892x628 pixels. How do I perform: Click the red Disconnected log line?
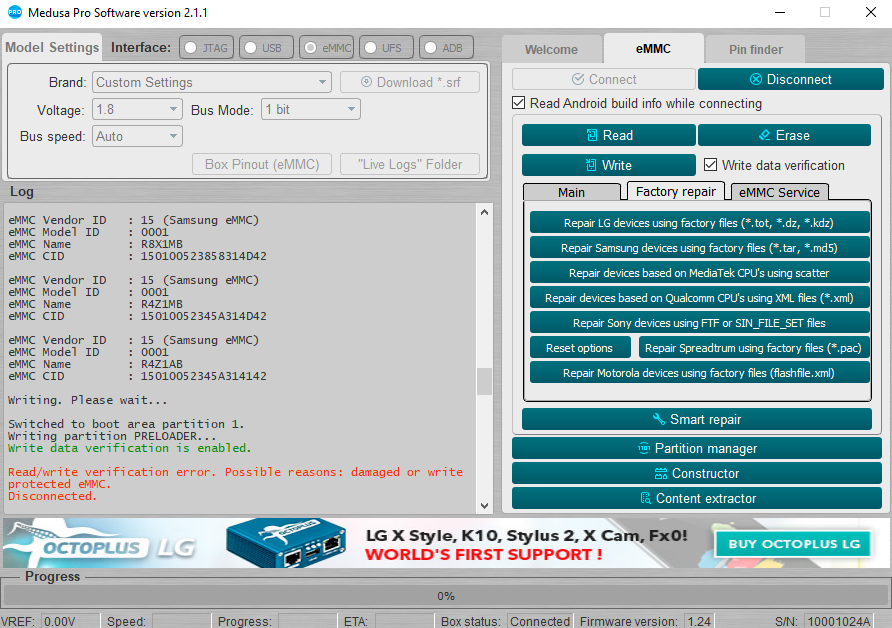pos(51,496)
